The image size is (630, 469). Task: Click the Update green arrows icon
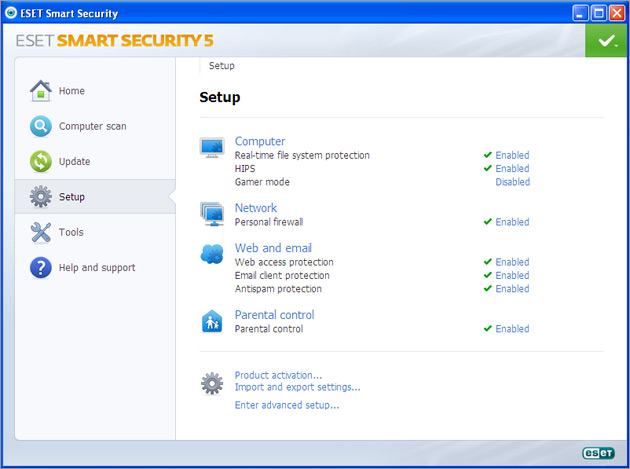[x=41, y=162]
